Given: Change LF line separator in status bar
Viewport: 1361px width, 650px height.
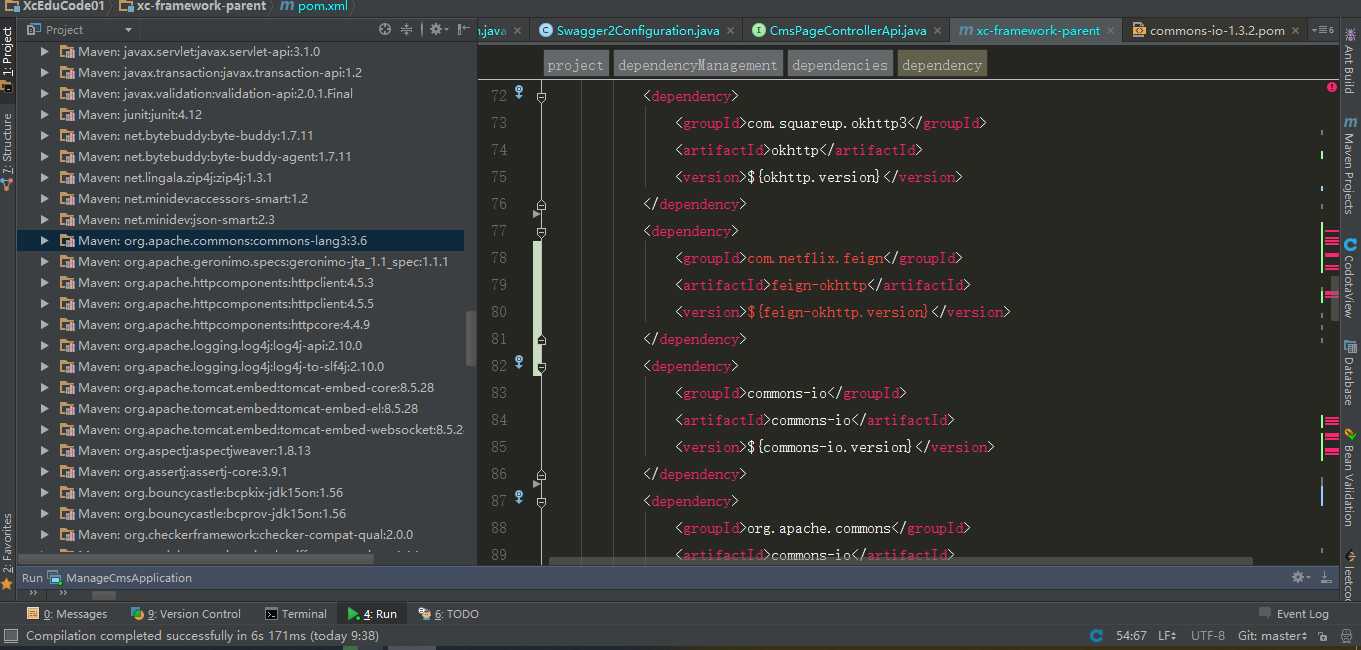Looking at the screenshot, I should (1166, 636).
